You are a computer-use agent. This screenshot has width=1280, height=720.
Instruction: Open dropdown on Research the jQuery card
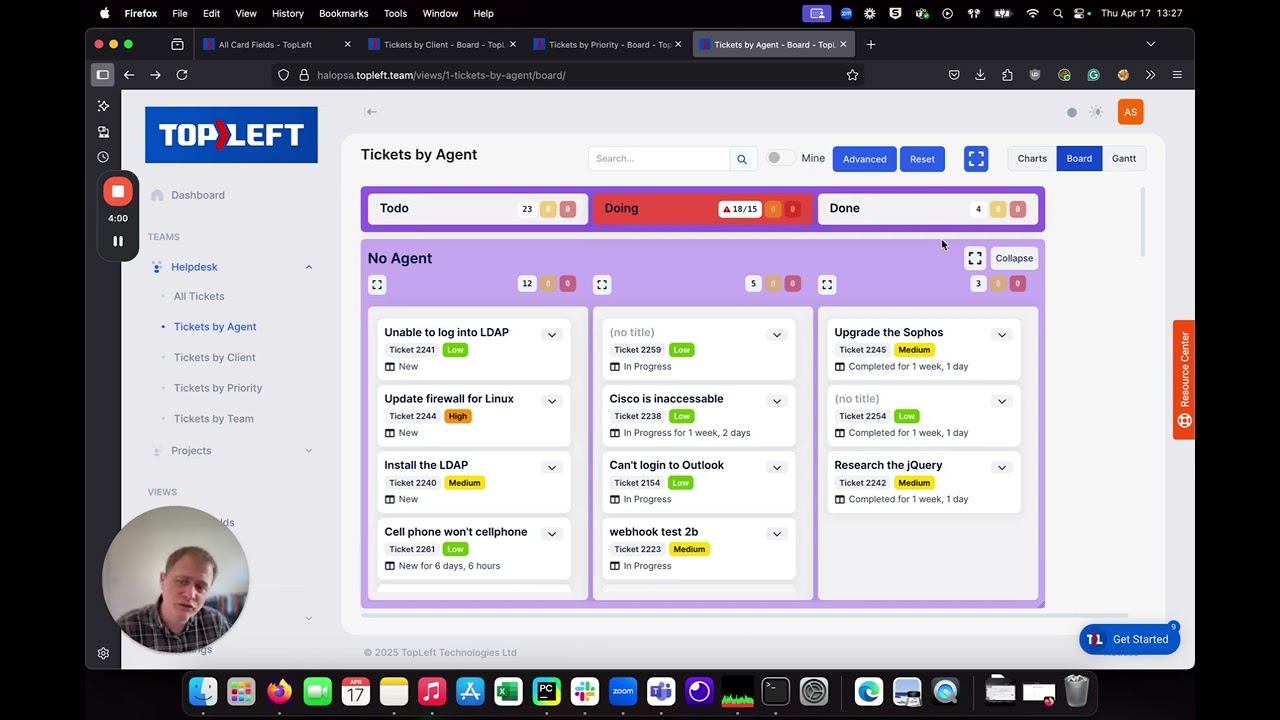[x=1001, y=467]
